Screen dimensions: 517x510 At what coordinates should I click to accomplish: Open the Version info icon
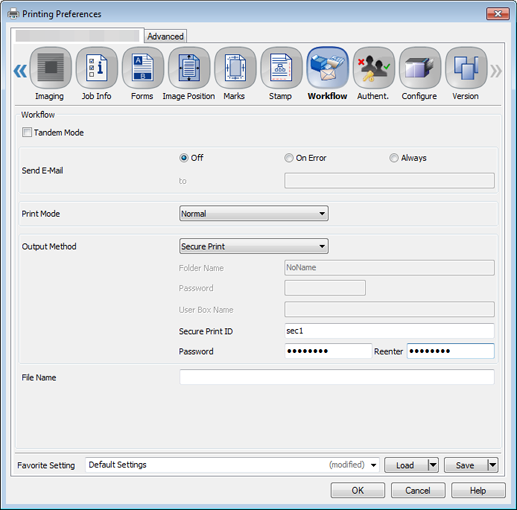tap(466, 68)
